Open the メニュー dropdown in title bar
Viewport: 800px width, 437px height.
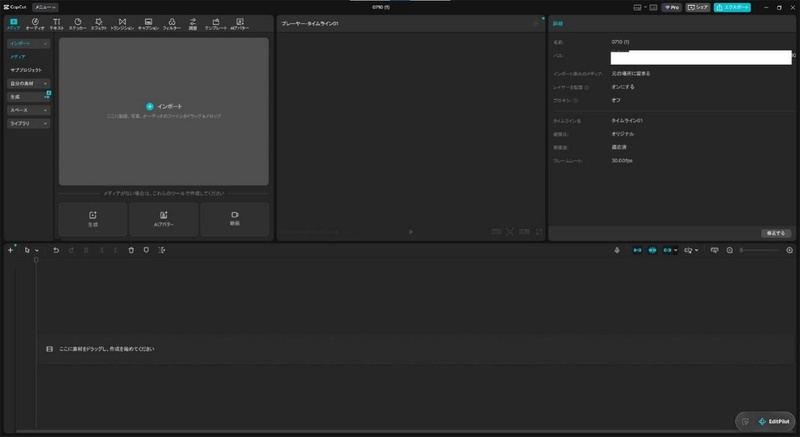pos(45,8)
